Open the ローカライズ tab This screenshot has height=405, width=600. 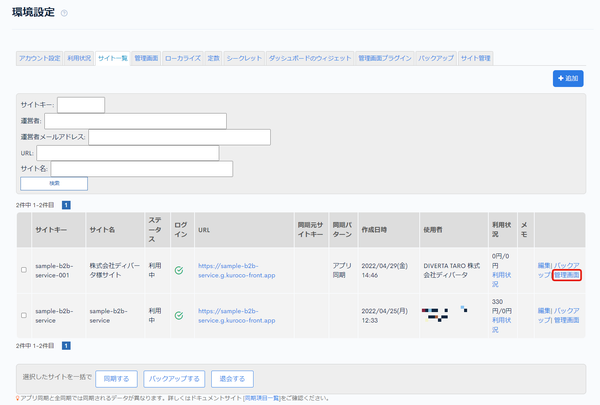pyautogui.click(x=183, y=58)
